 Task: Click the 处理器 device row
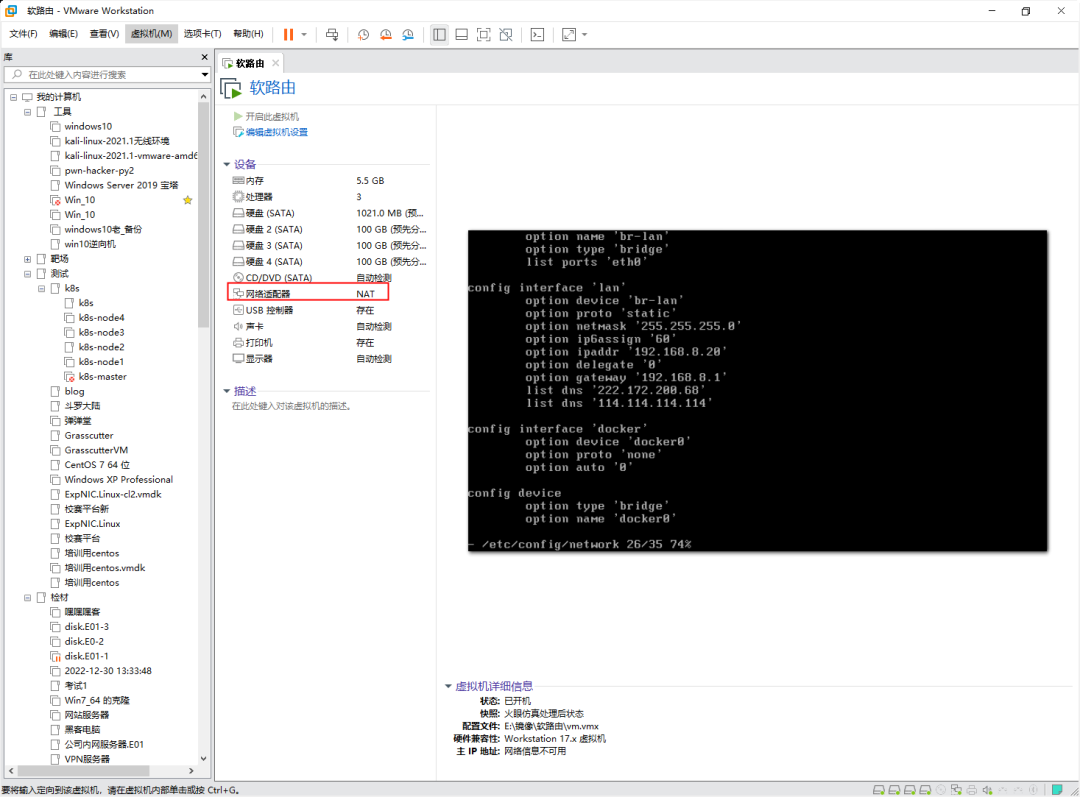coord(329,197)
